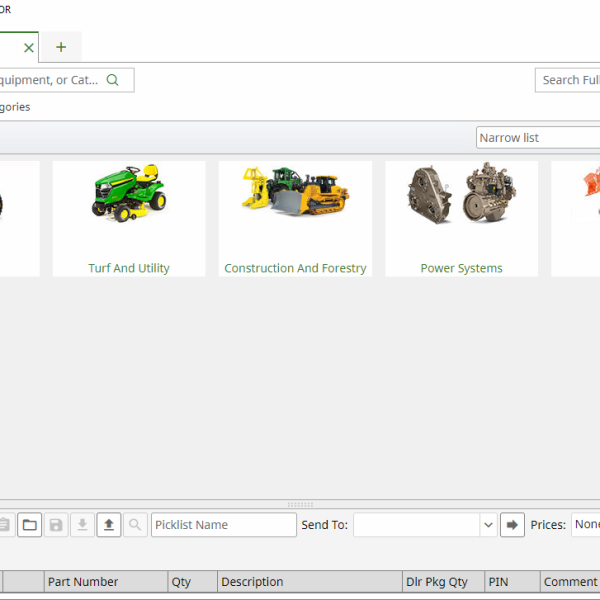This screenshot has height=600, width=600.
Task: Click the Comment column header
Action: coord(570,582)
